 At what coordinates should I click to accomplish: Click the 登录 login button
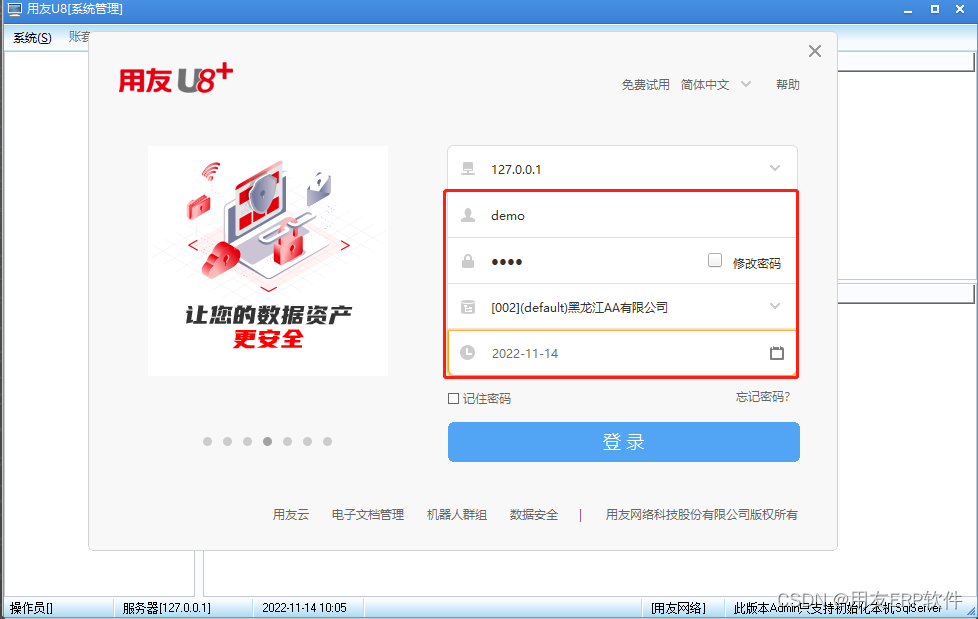tap(624, 442)
